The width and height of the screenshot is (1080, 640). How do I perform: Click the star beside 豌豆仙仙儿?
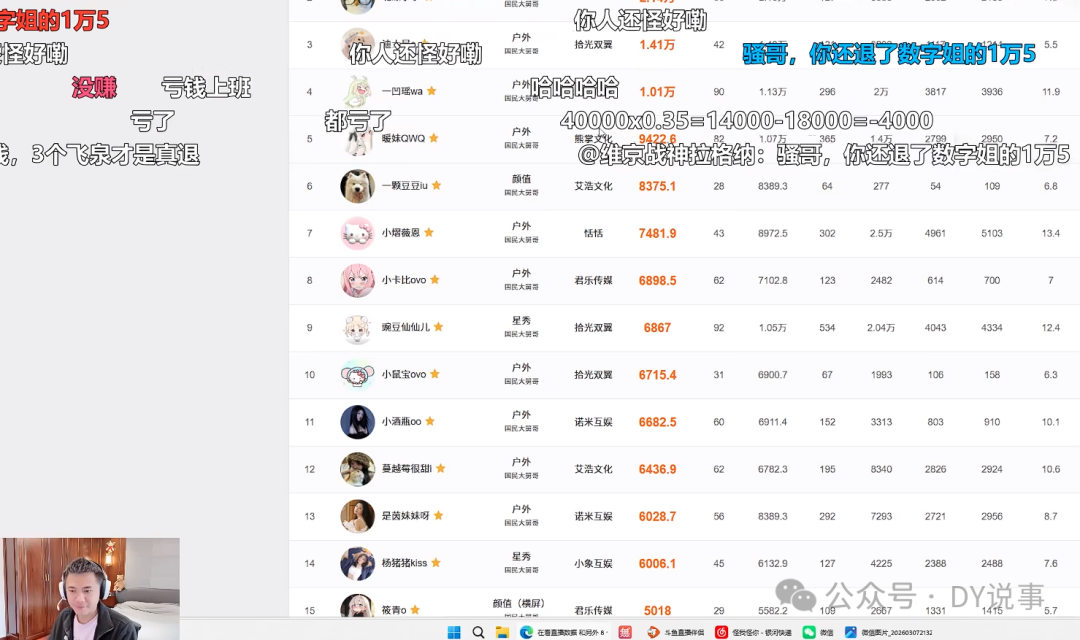[x=439, y=327]
